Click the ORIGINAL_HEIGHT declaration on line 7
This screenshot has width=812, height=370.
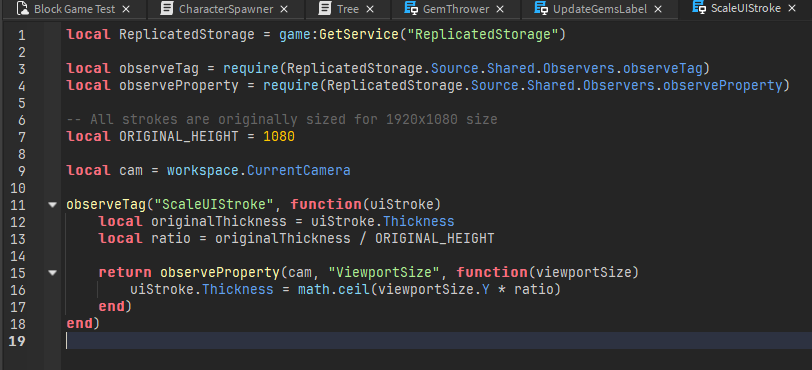point(179,137)
